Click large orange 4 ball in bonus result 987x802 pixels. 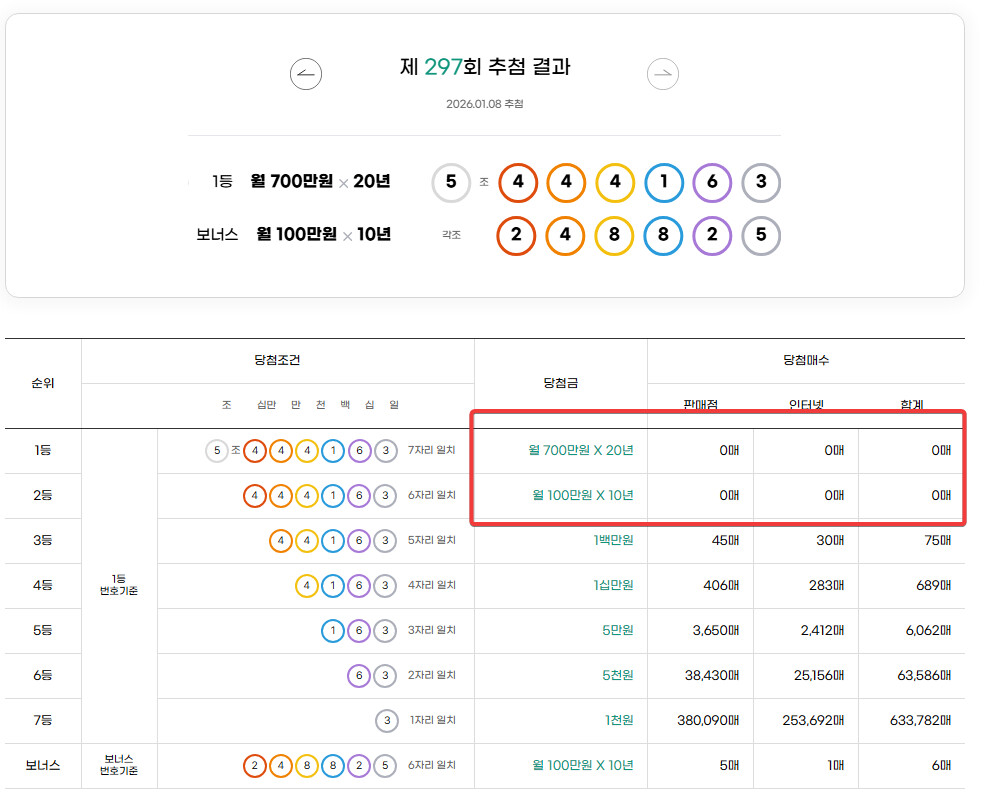(565, 235)
